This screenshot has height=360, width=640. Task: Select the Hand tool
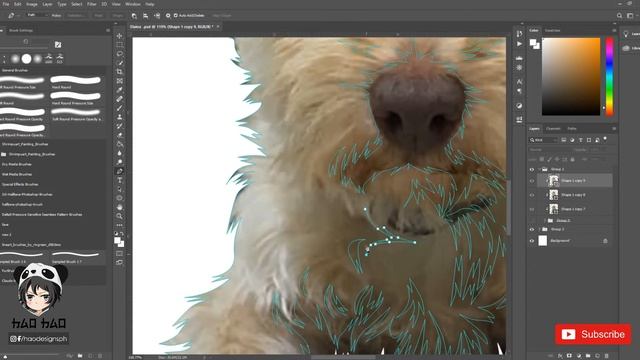(120, 207)
